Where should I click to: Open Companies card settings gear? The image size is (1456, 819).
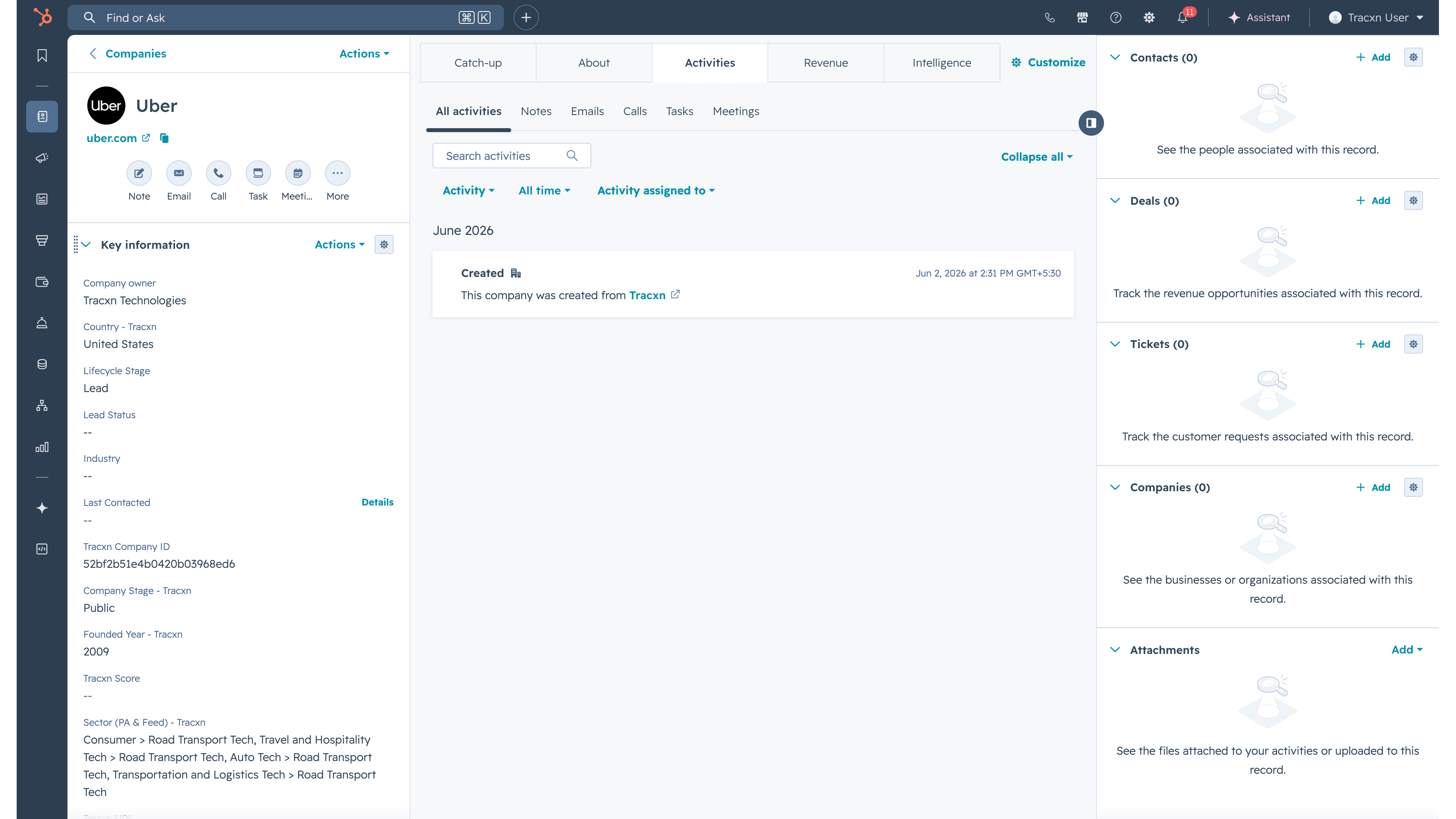tap(1413, 487)
